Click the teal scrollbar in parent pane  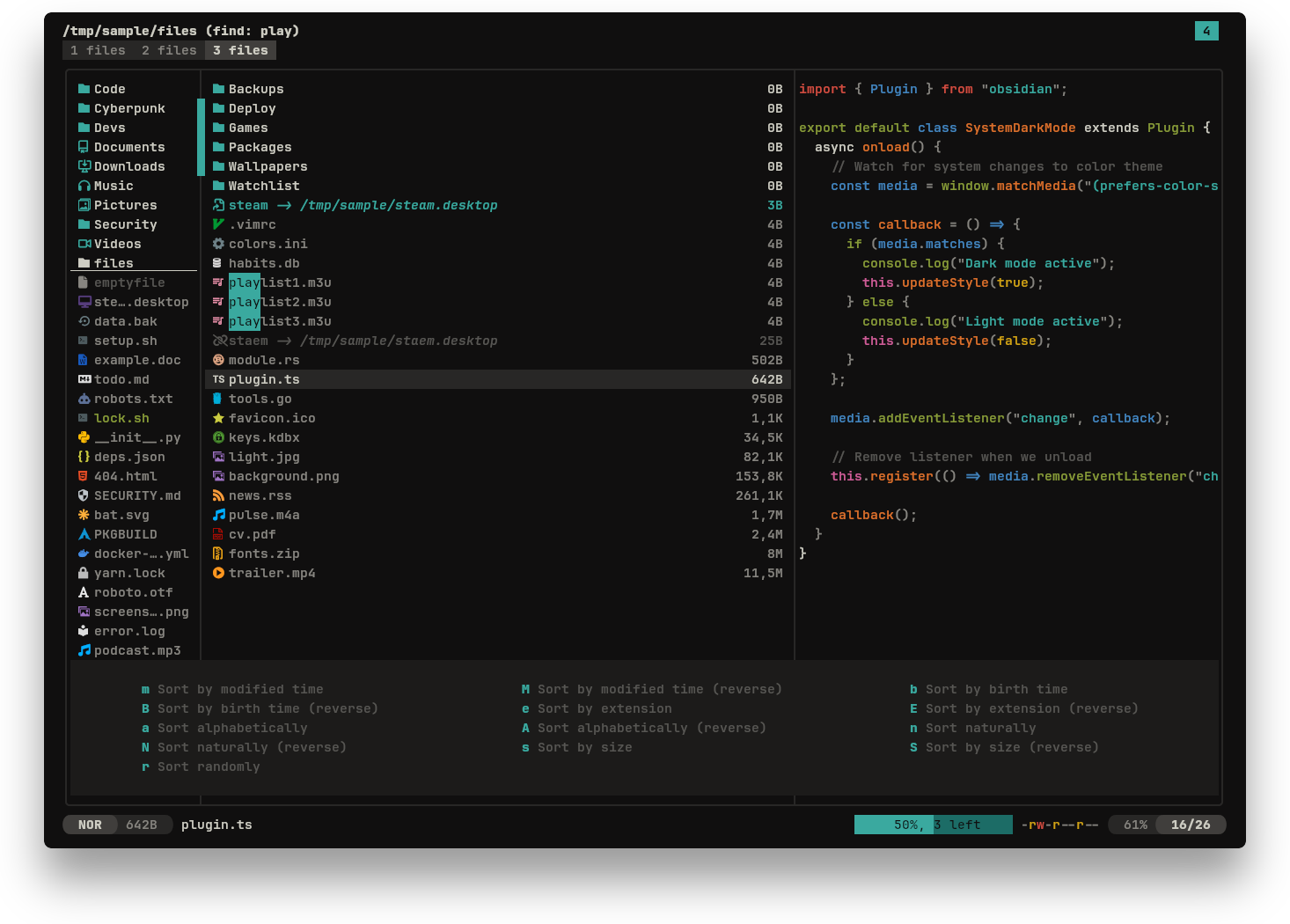(x=201, y=137)
